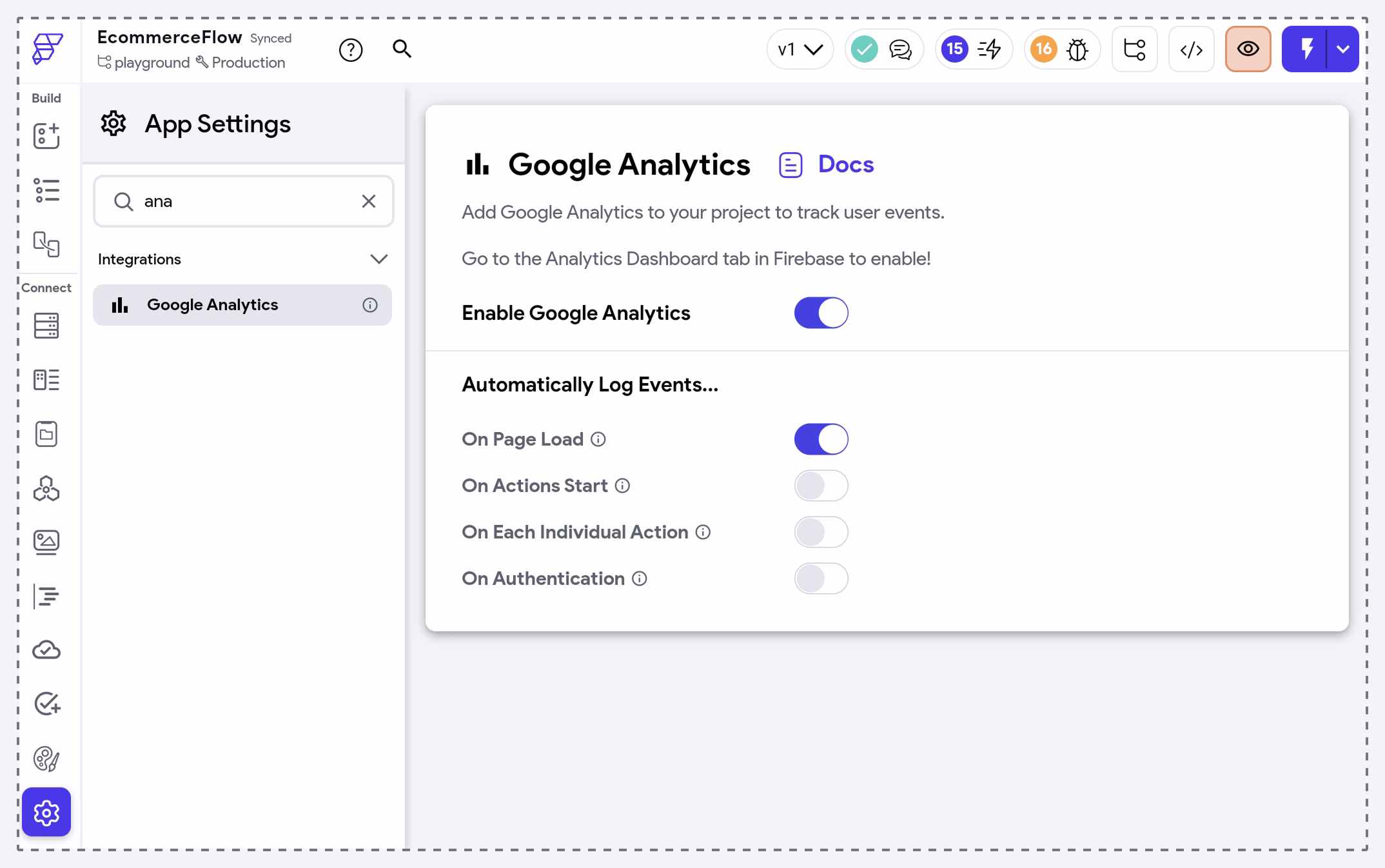The width and height of the screenshot is (1385, 868).
Task: Toggle the preview eye button
Action: point(1248,49)
